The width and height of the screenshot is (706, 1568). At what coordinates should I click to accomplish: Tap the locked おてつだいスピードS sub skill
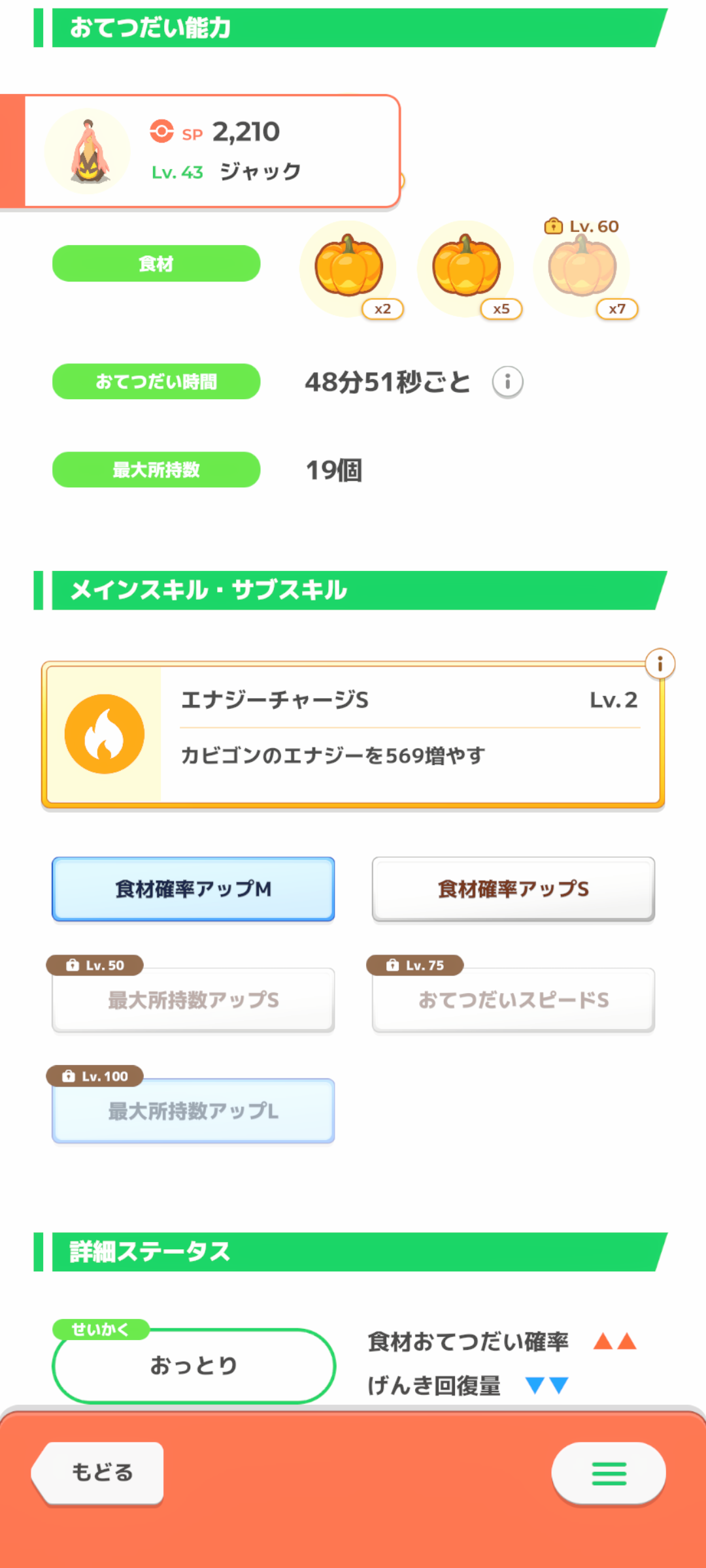513,1000
